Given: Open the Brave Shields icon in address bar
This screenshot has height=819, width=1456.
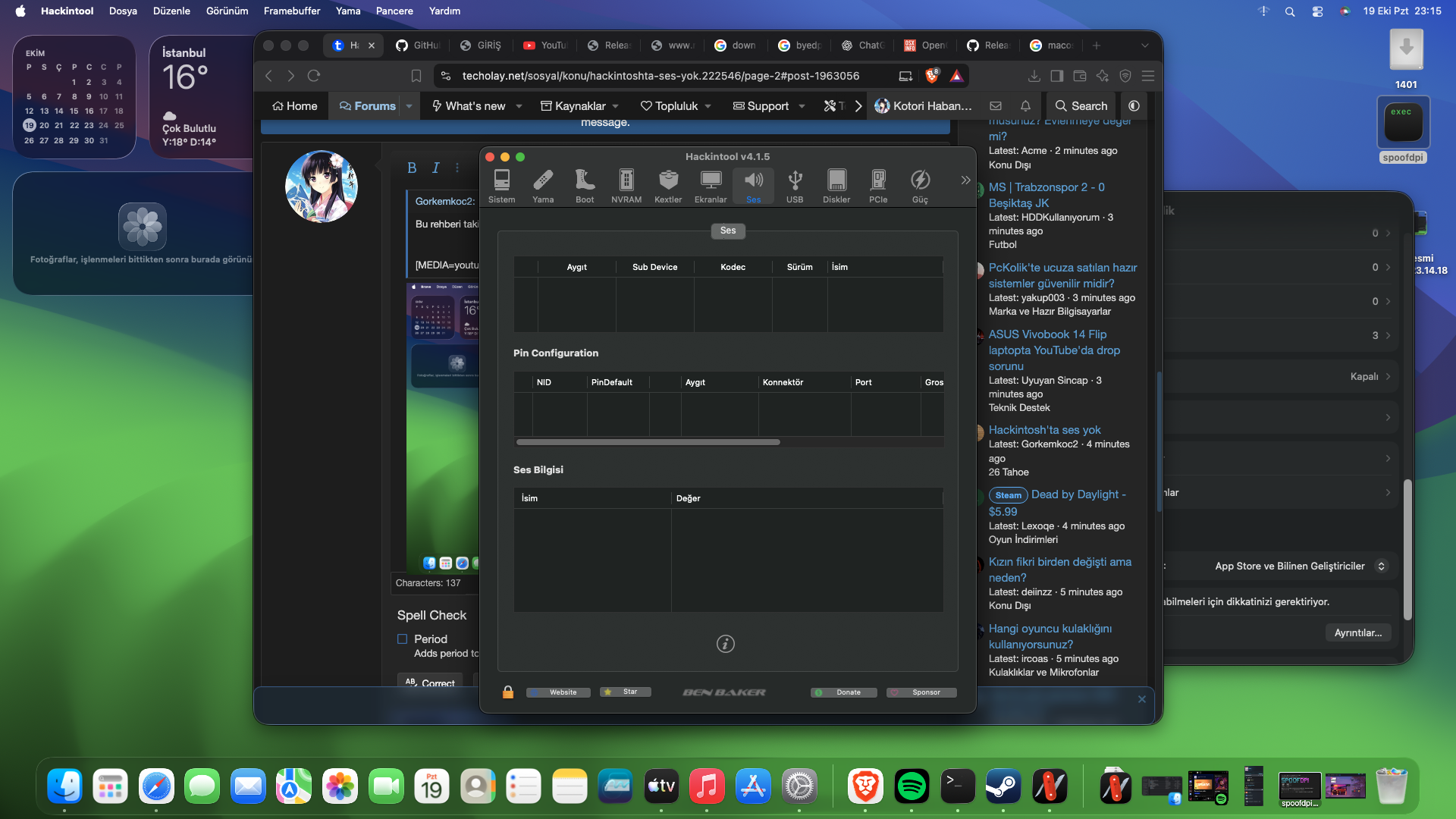Looking at the screenshot, I should [x=932, y=76].
